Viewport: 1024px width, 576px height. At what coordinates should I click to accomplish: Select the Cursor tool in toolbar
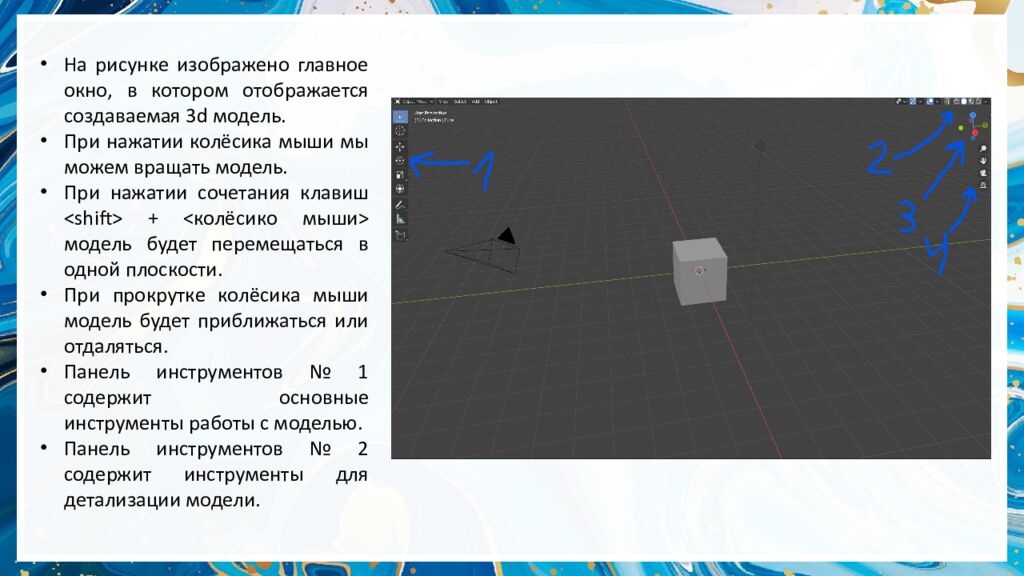point(400,130)
